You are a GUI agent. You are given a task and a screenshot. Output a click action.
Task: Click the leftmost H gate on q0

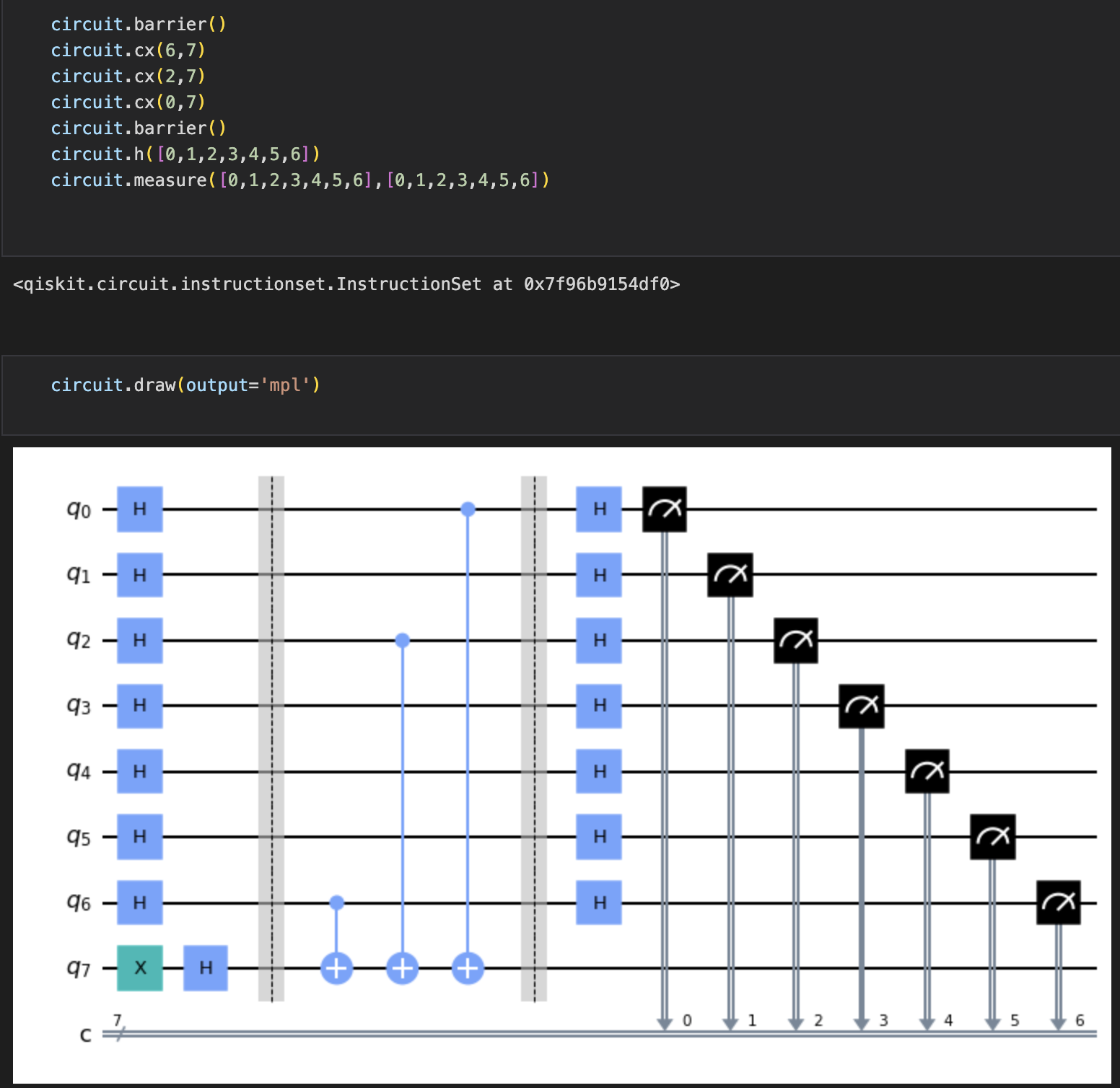pyautogui.click(x=140, y=509)
